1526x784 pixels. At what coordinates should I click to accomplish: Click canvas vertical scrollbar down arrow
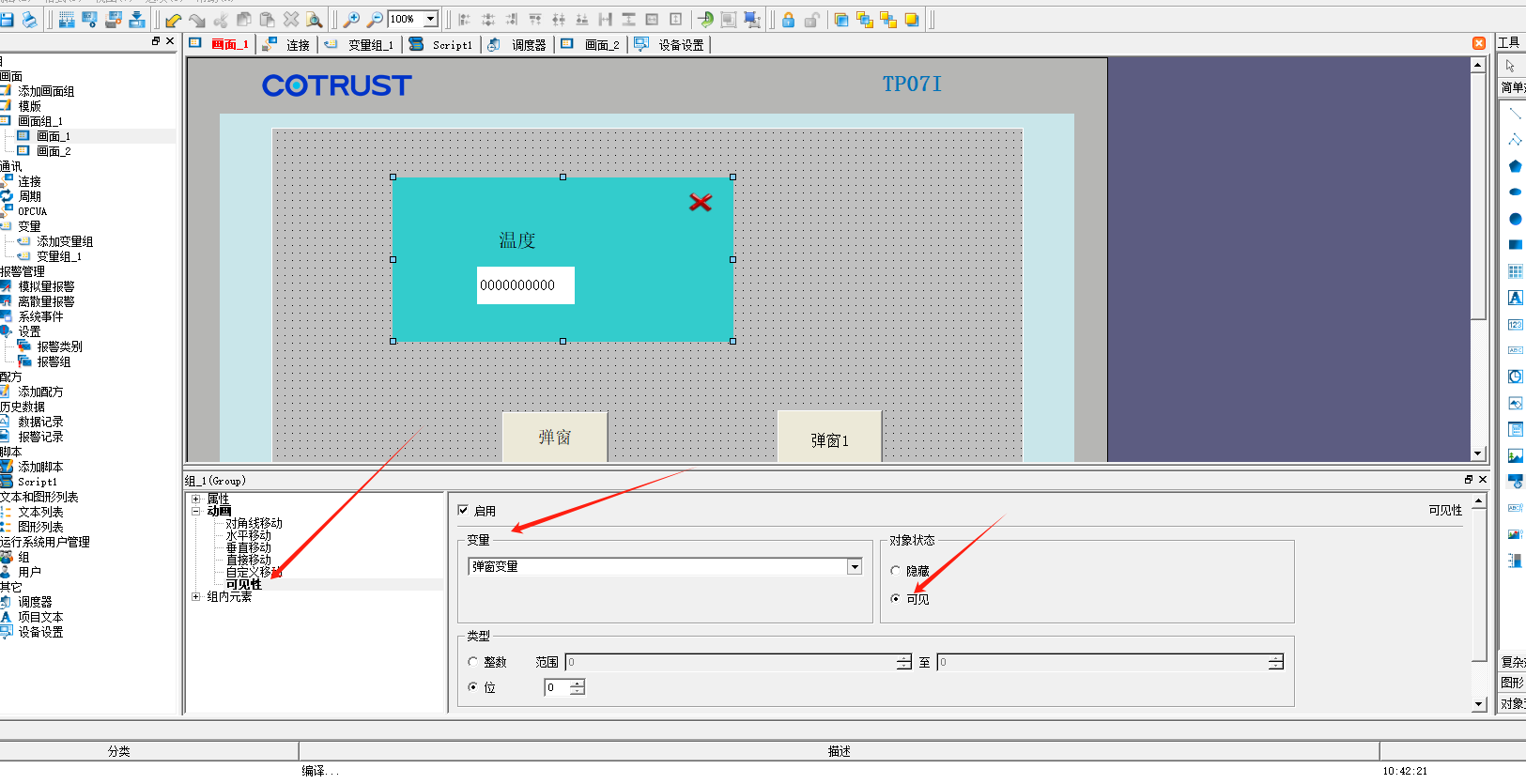pyautogui.click(x=1478, y=453)
